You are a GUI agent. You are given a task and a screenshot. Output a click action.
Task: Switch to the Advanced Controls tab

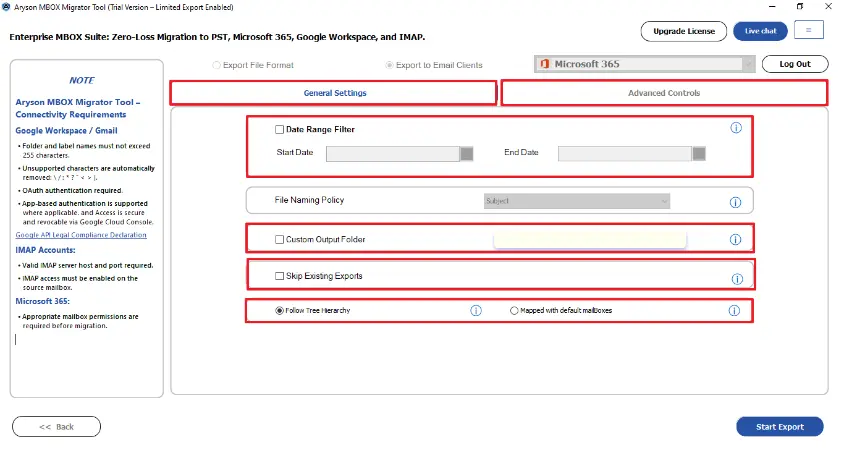pyautogui.click(x=664, y=93)
